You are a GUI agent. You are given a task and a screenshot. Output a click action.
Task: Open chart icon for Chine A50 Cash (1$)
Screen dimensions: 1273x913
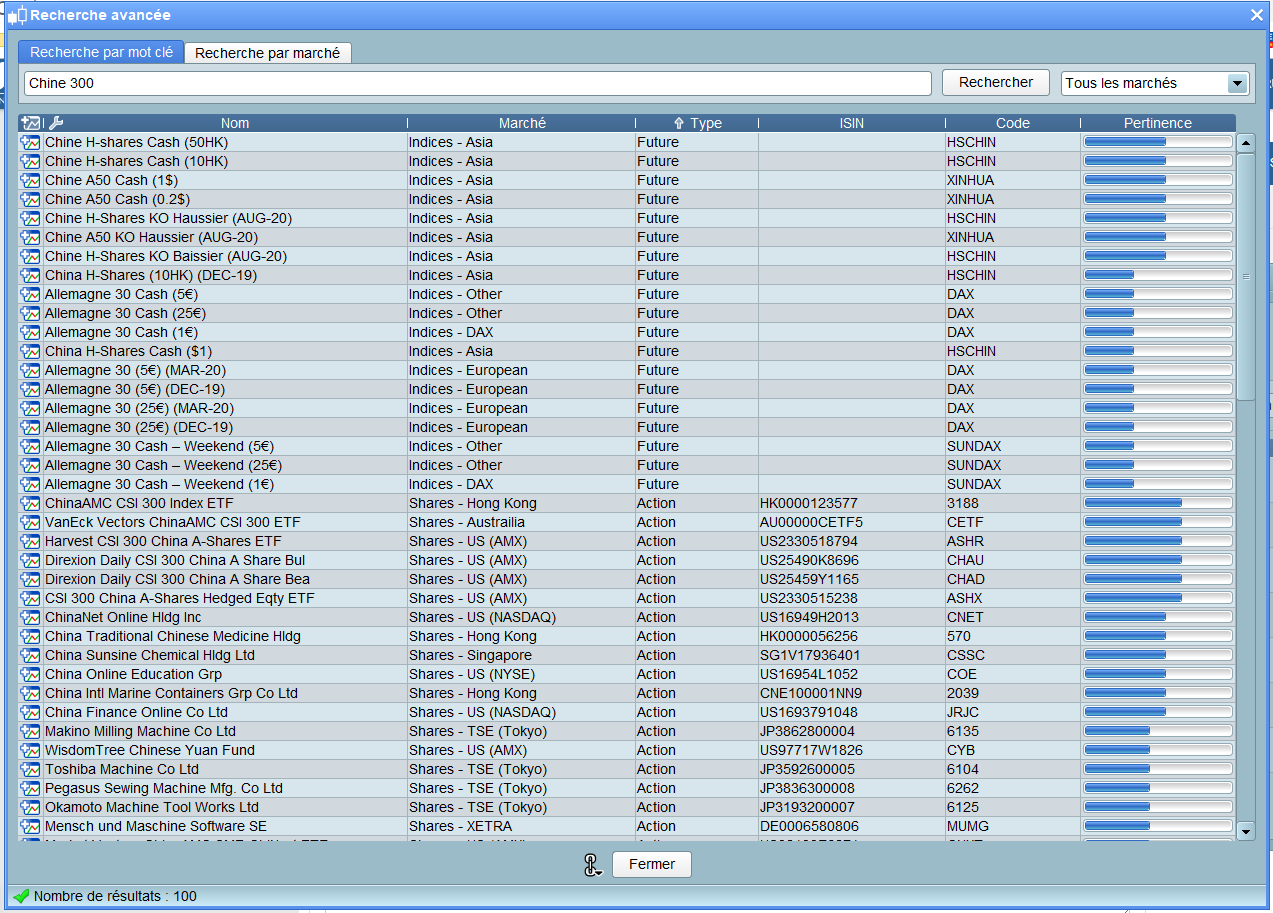click(30, 180)
